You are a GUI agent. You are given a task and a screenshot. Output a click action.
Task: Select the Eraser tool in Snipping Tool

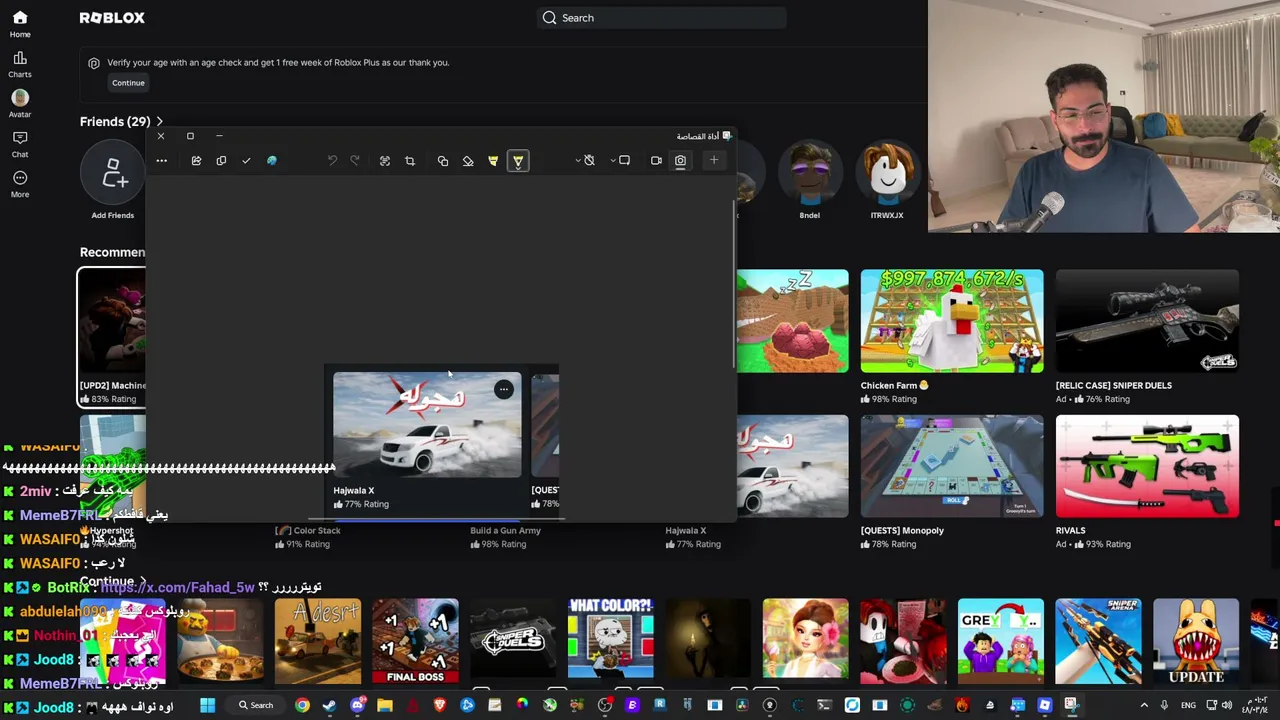point(468,161)
